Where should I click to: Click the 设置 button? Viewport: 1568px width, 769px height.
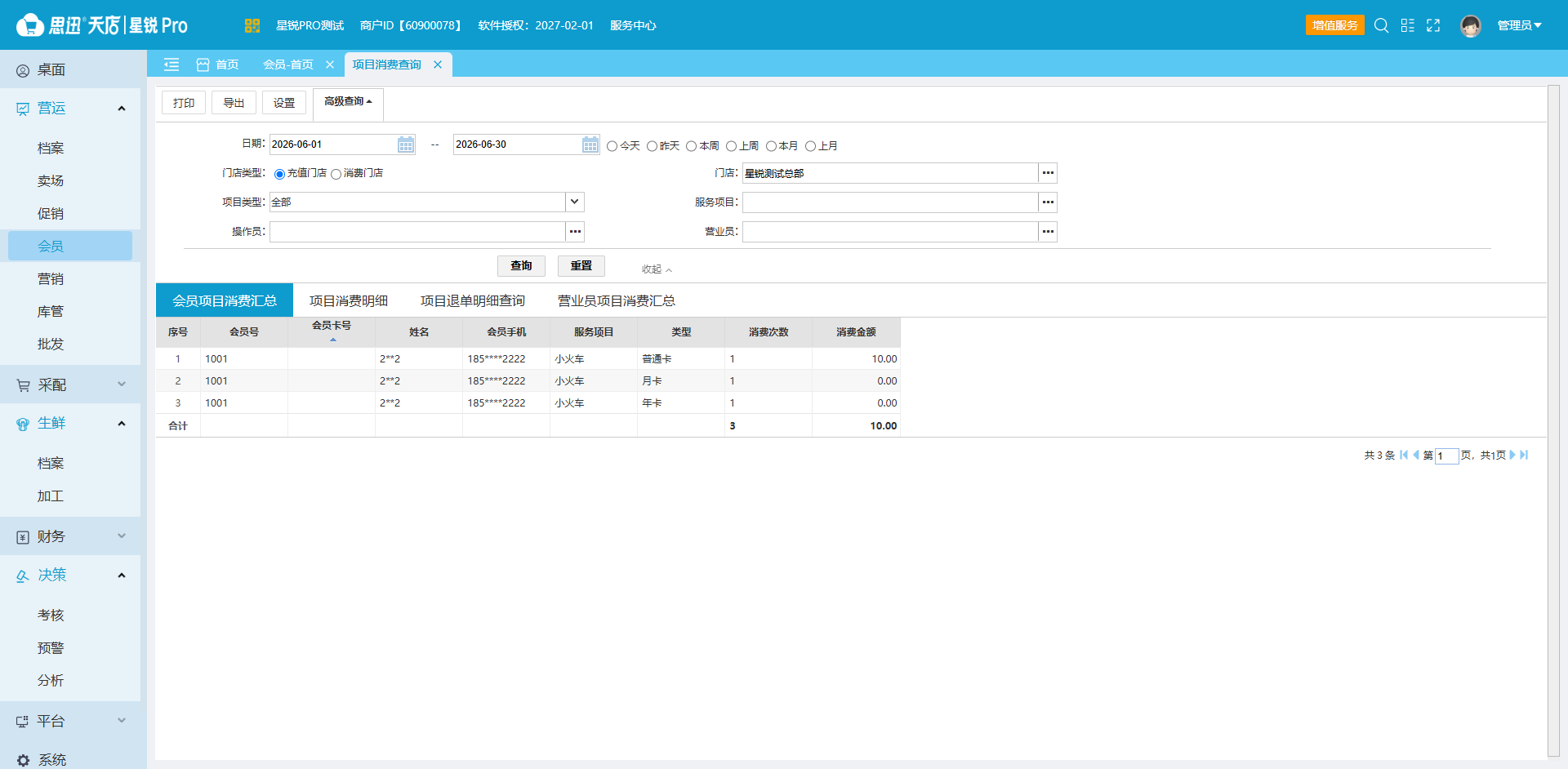pos(284,103)
